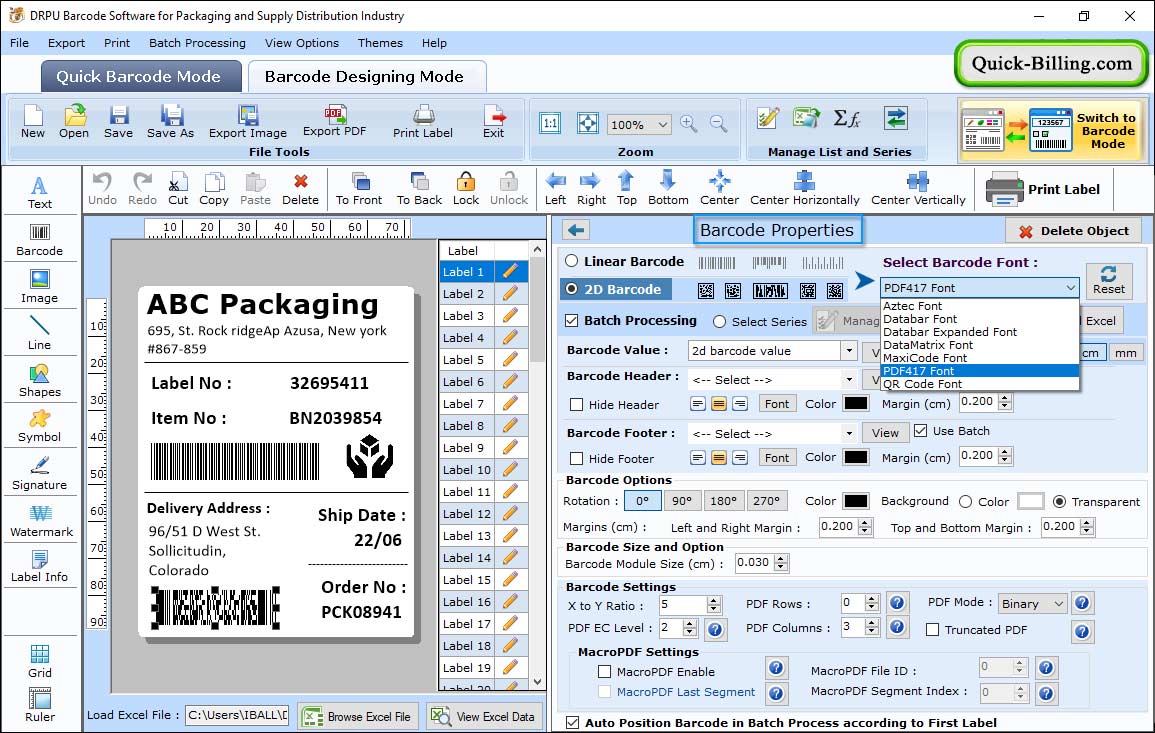The height and width of the screenshot is (733, 1155).
Task: Click View Excel Data button
Action: (x=484, y=716)
